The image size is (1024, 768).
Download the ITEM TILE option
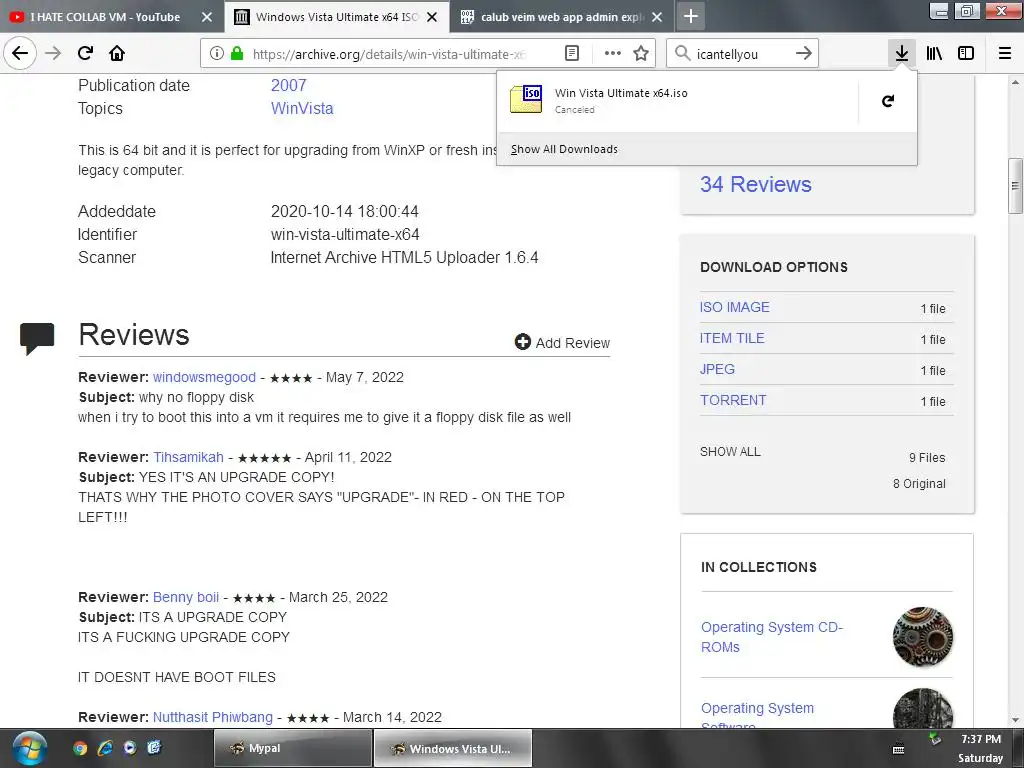tap(732, 338)
